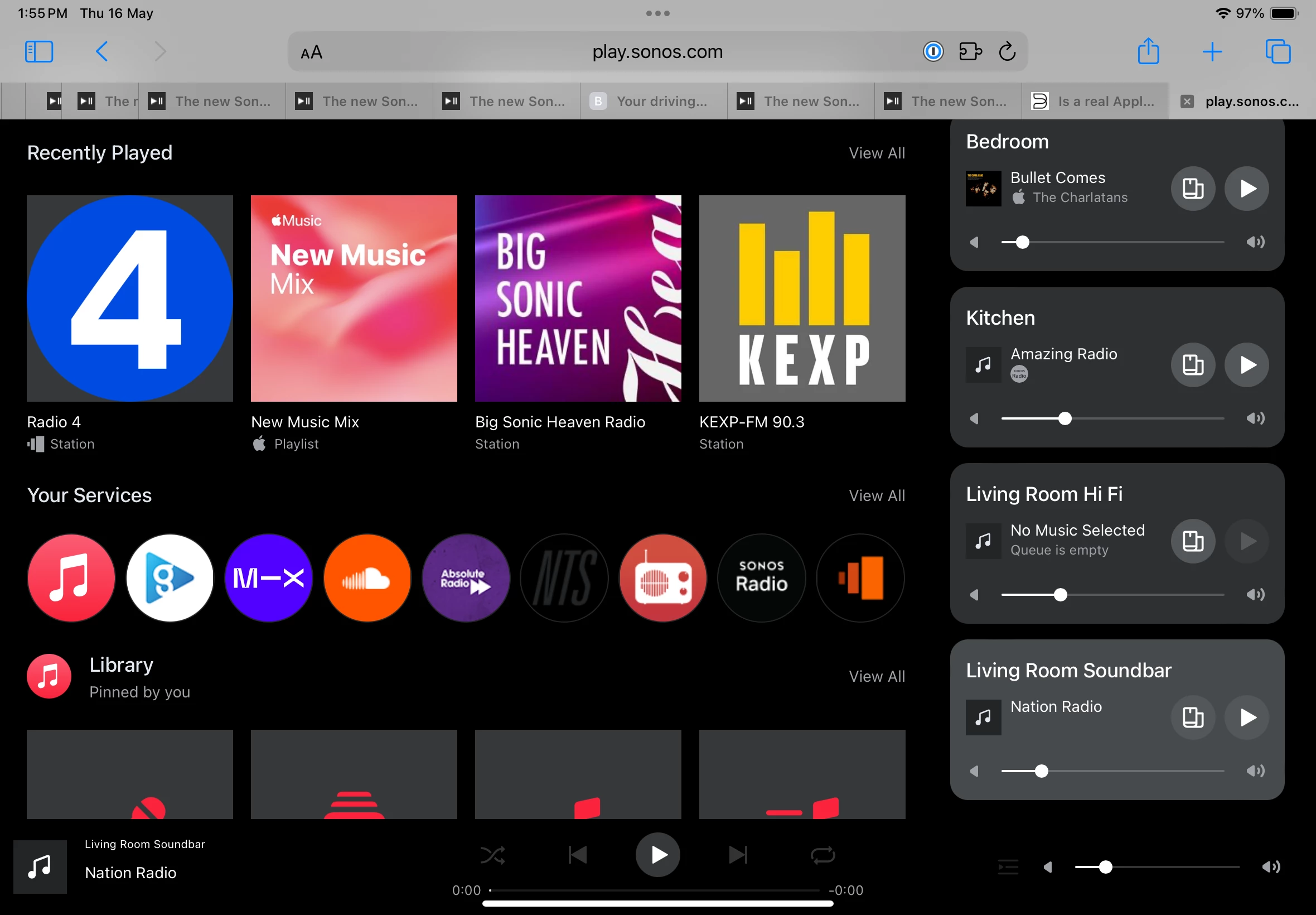This screenshot has width=1316, height=915.
Task: Open a new Safari tab
Action: click(x=1212, y=51)
